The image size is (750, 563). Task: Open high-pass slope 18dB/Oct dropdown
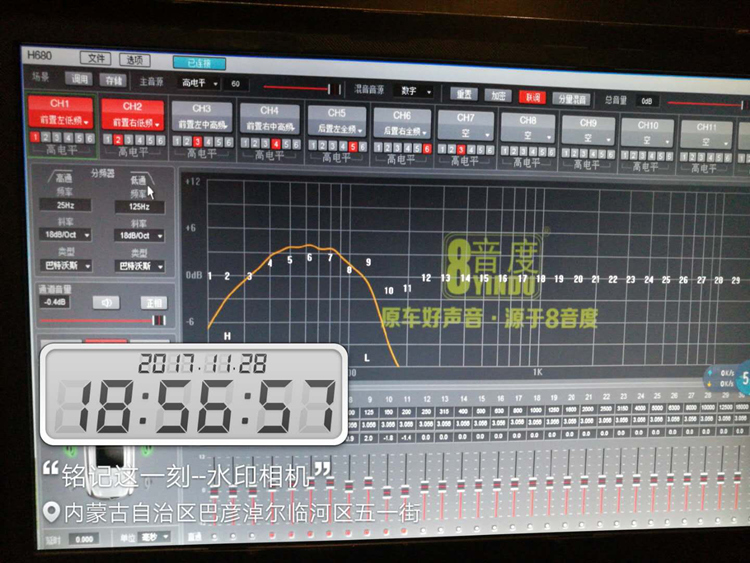click(65, 235)
